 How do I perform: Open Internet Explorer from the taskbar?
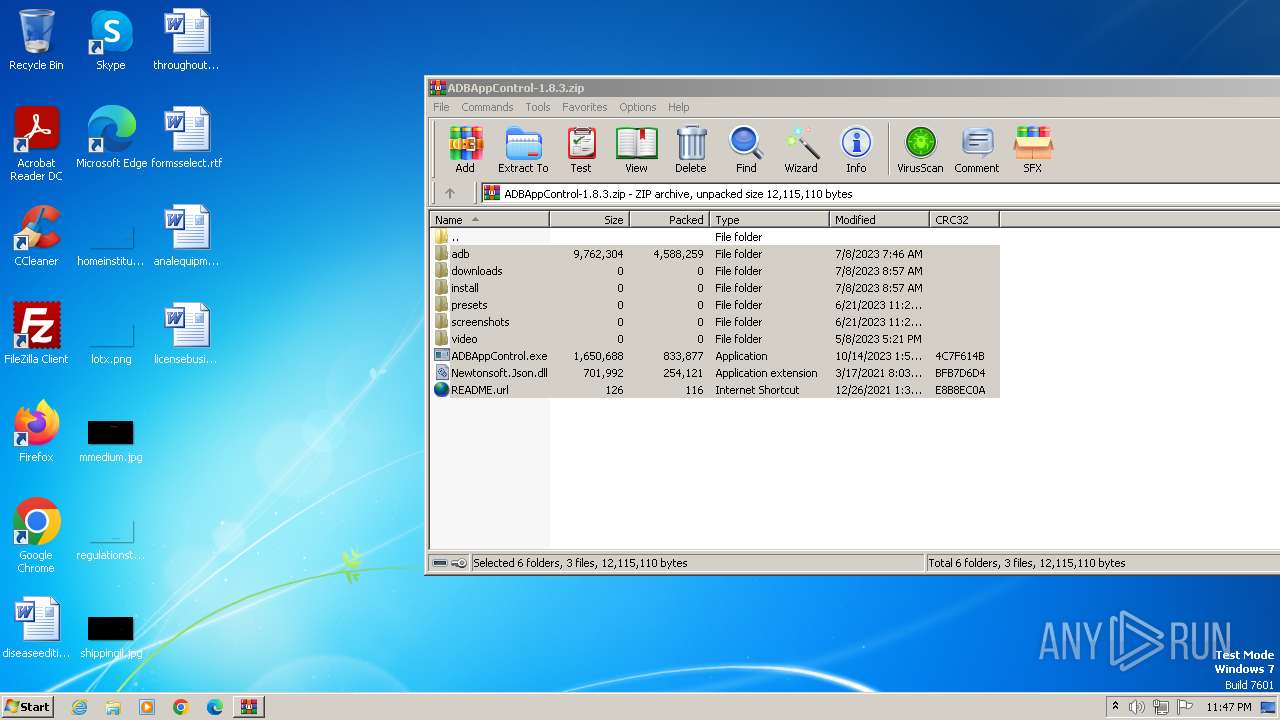(80, 707)
